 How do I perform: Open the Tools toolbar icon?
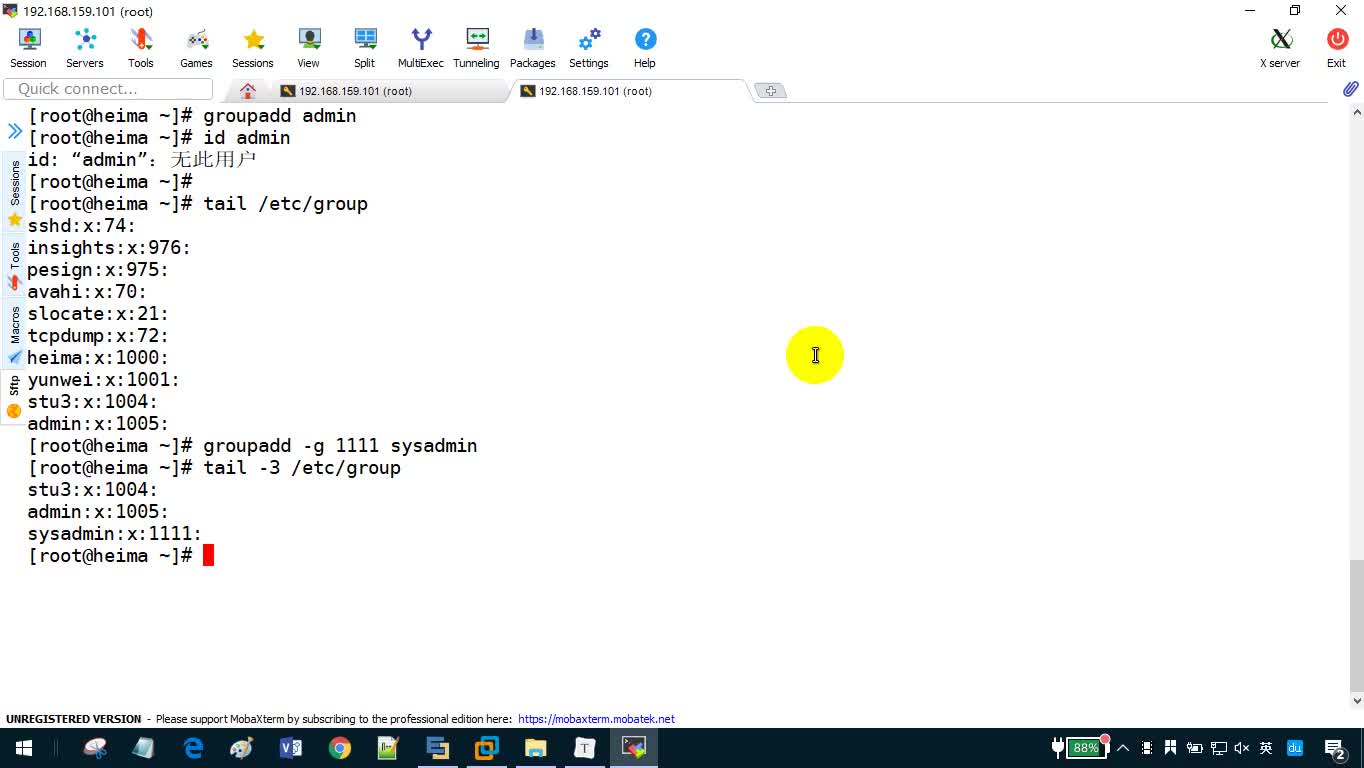(141, 48)
